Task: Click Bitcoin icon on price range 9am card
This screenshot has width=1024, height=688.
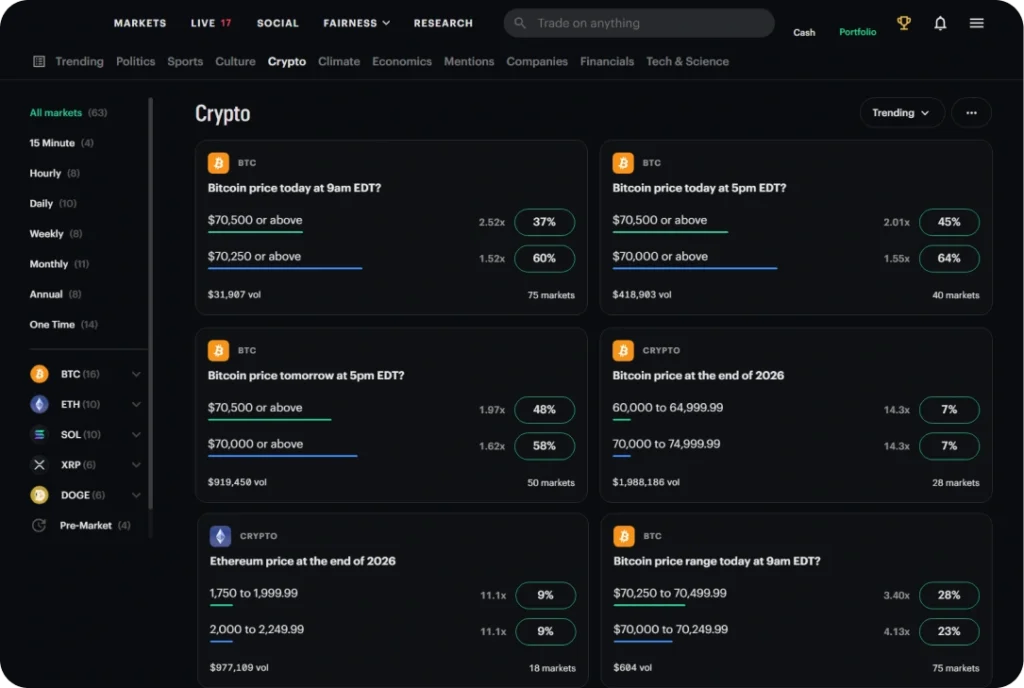Action: point(624,536)
